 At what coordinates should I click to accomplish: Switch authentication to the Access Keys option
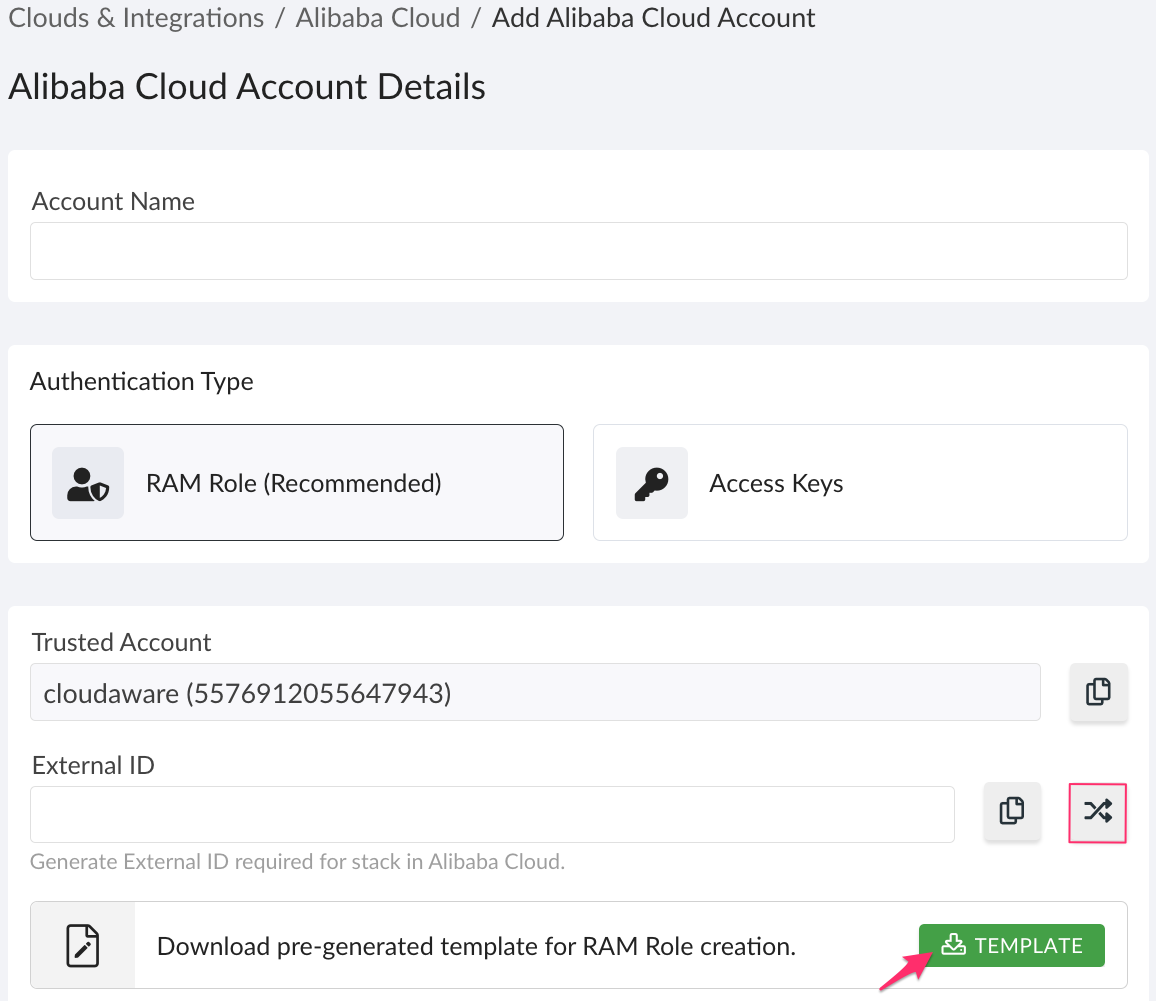860,483
